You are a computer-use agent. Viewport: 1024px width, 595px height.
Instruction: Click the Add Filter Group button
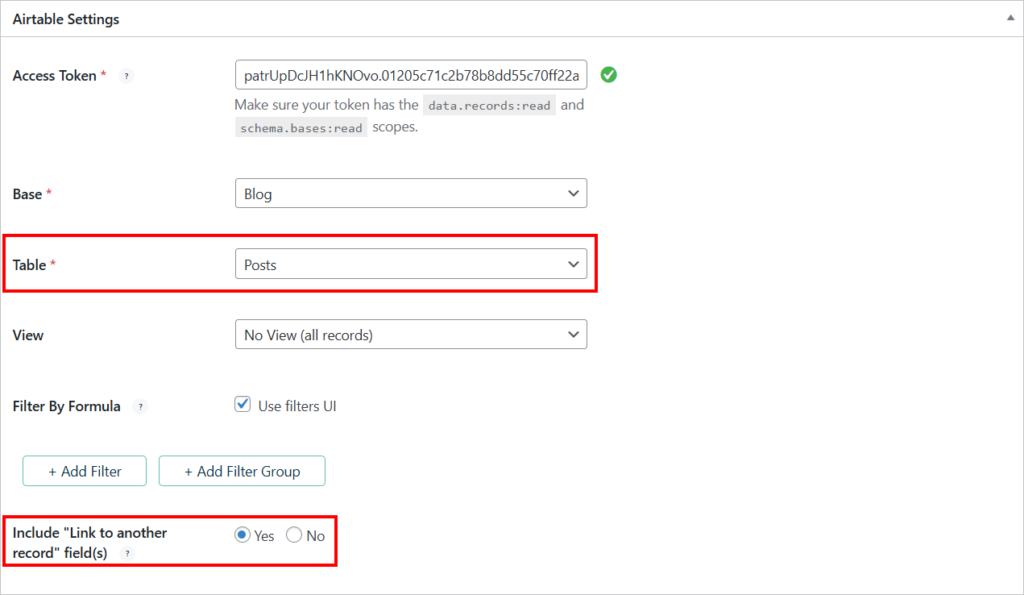(242, 471)
